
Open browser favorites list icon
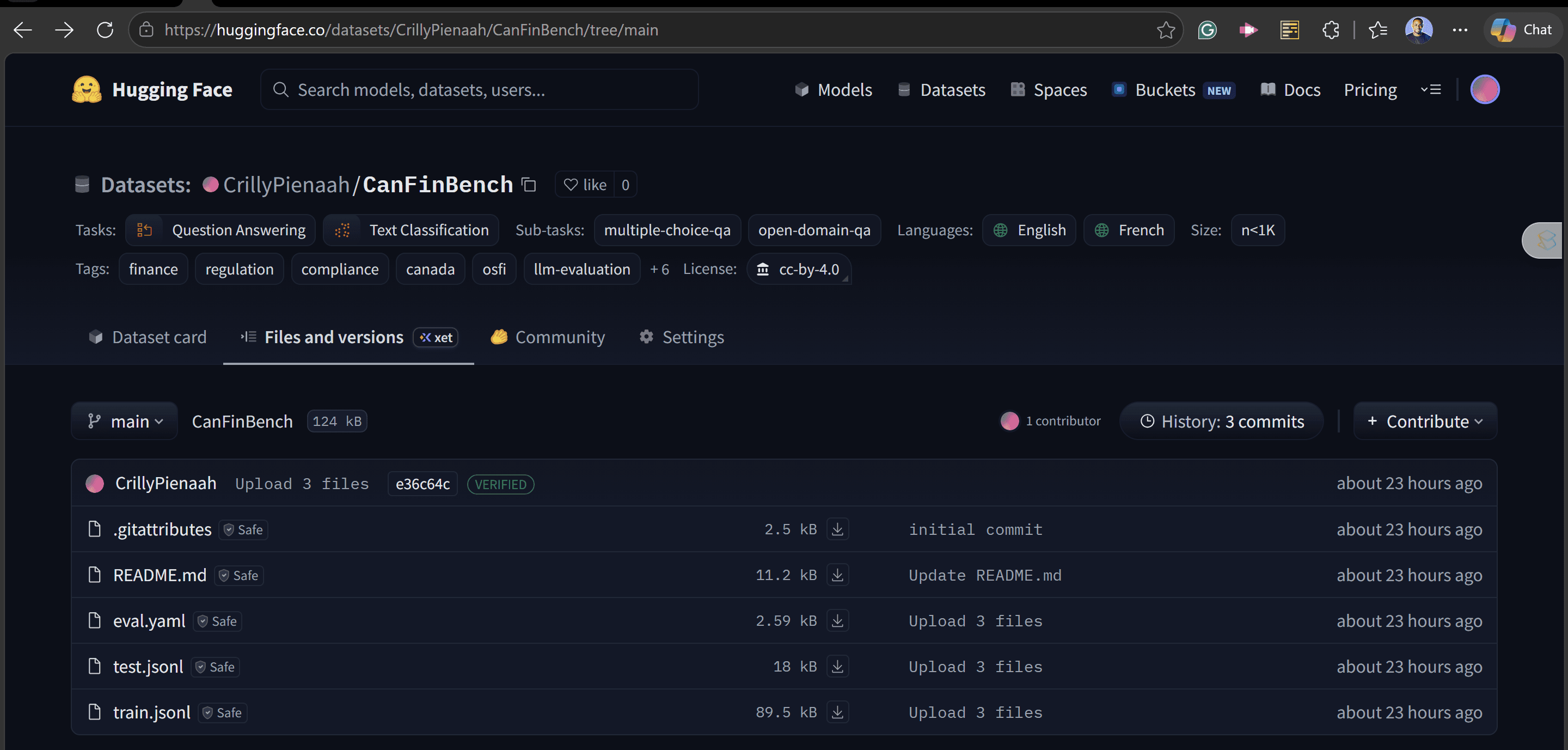point(1377,30)
